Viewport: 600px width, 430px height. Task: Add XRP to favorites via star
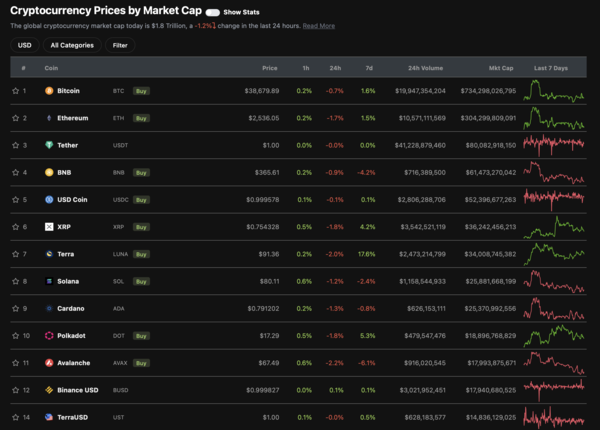pyautogui.click(x=15, y=227)
